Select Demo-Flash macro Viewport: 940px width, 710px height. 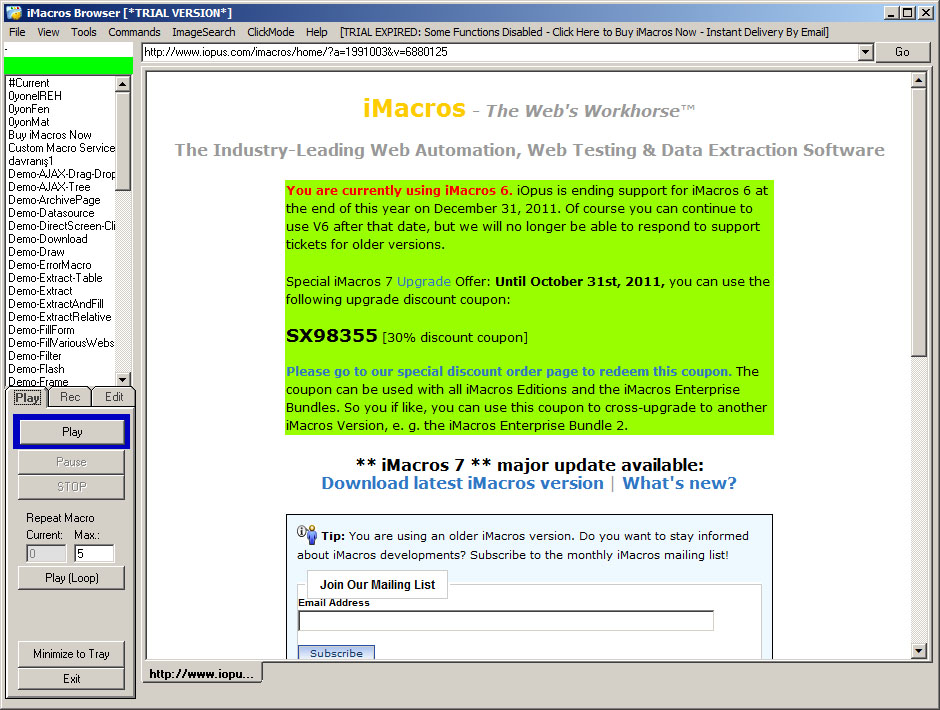coord(61,369)
